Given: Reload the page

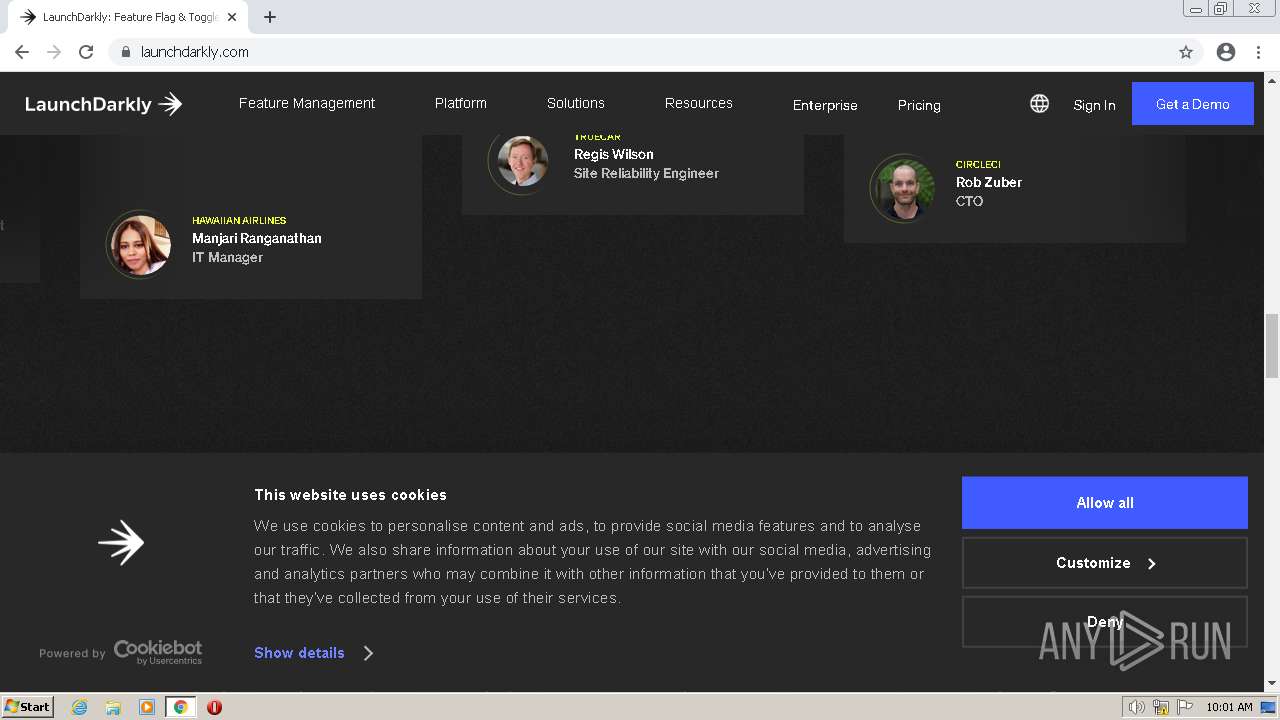Looking at the screenshot, I should 86,52.
